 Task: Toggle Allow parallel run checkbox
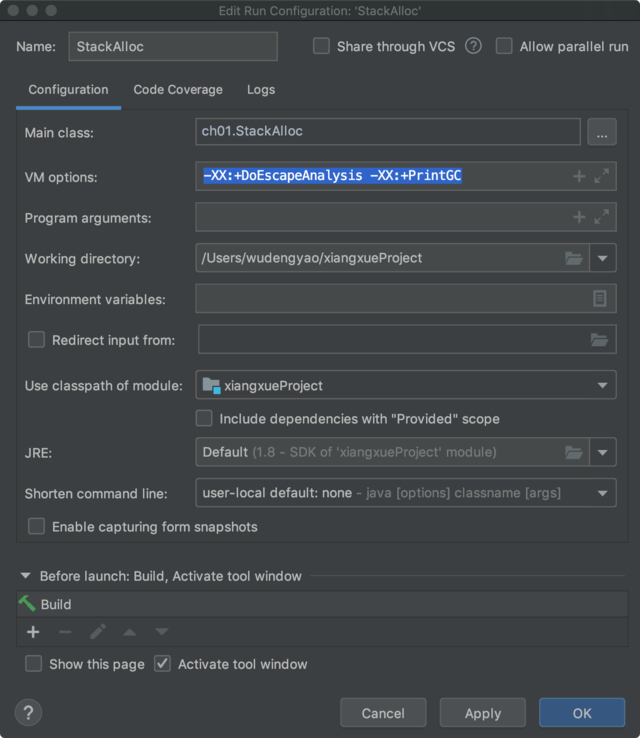[504, 46]
